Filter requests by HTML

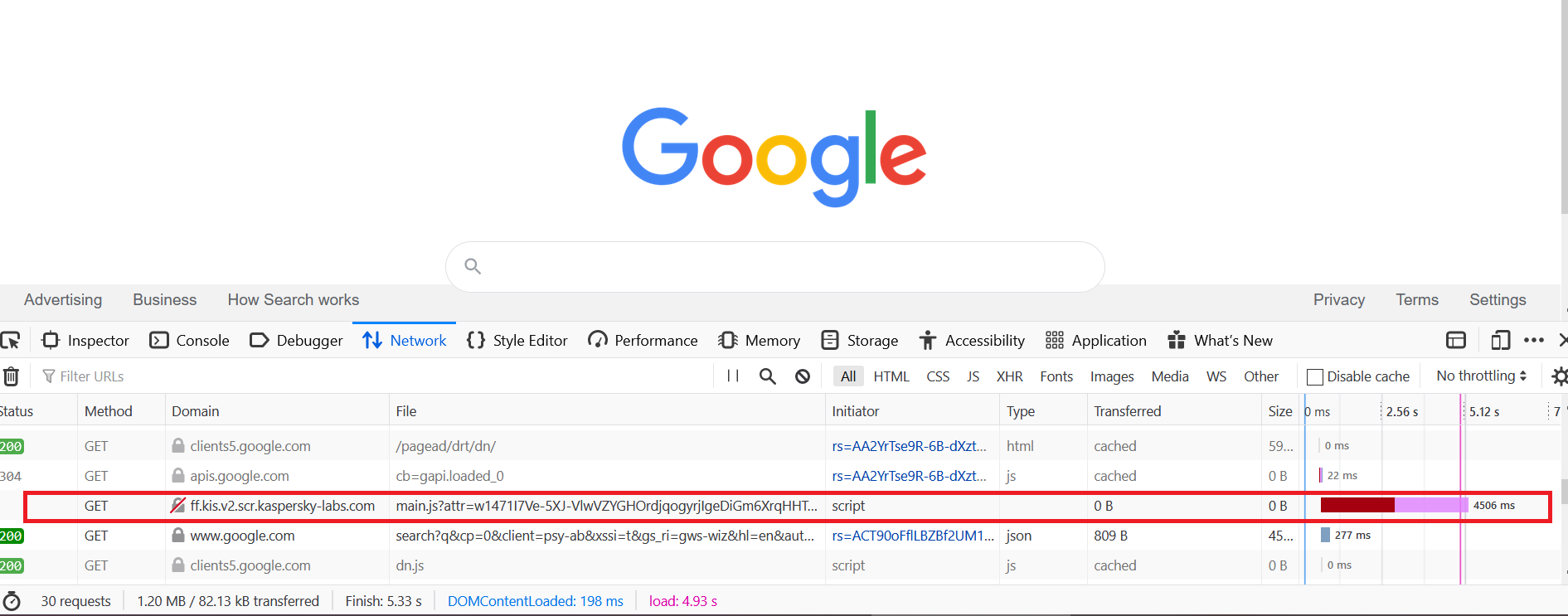(891, 376)
